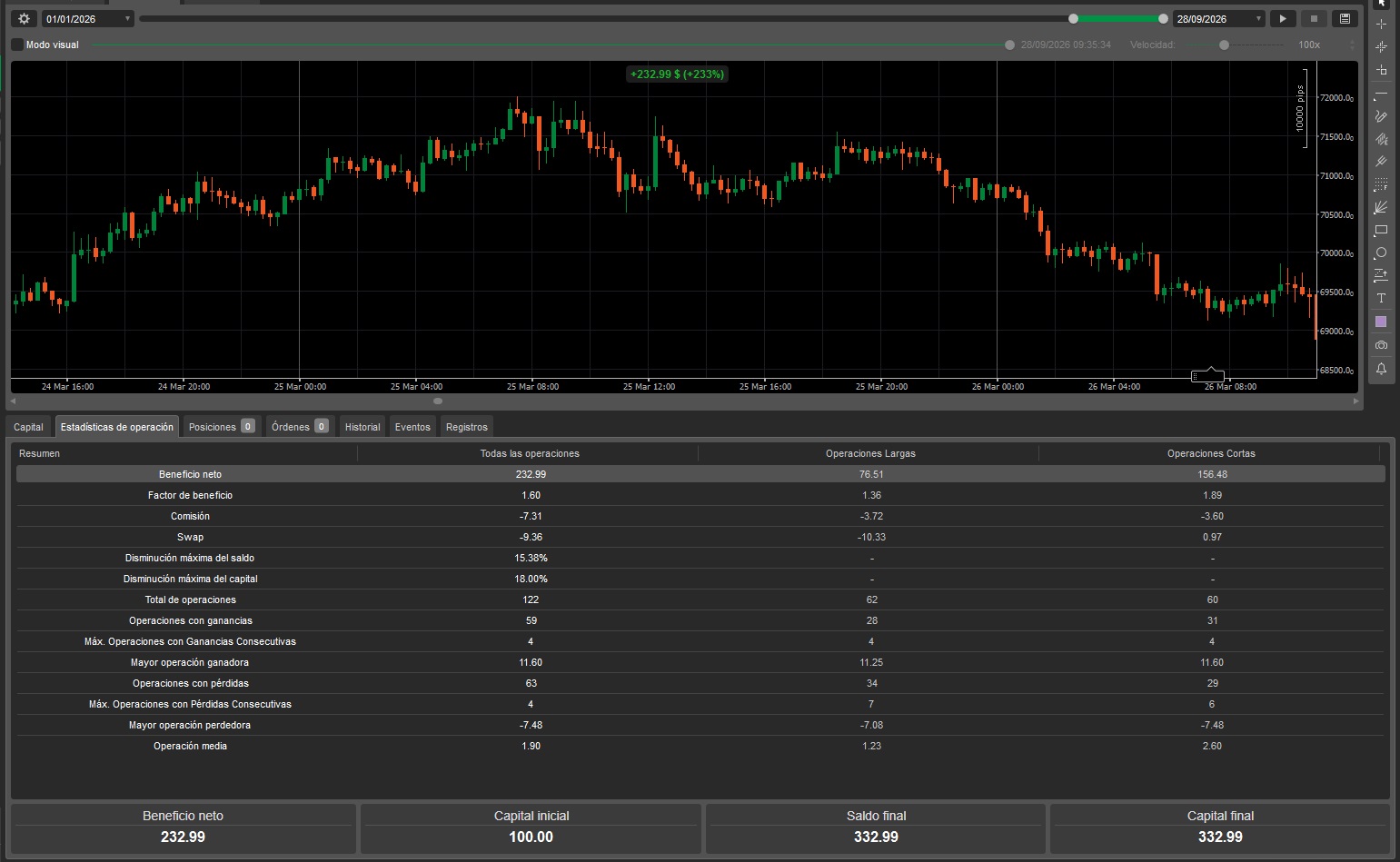Click the date range end slider handle
Screen dimensions: 1400x862
(1163, 18)
